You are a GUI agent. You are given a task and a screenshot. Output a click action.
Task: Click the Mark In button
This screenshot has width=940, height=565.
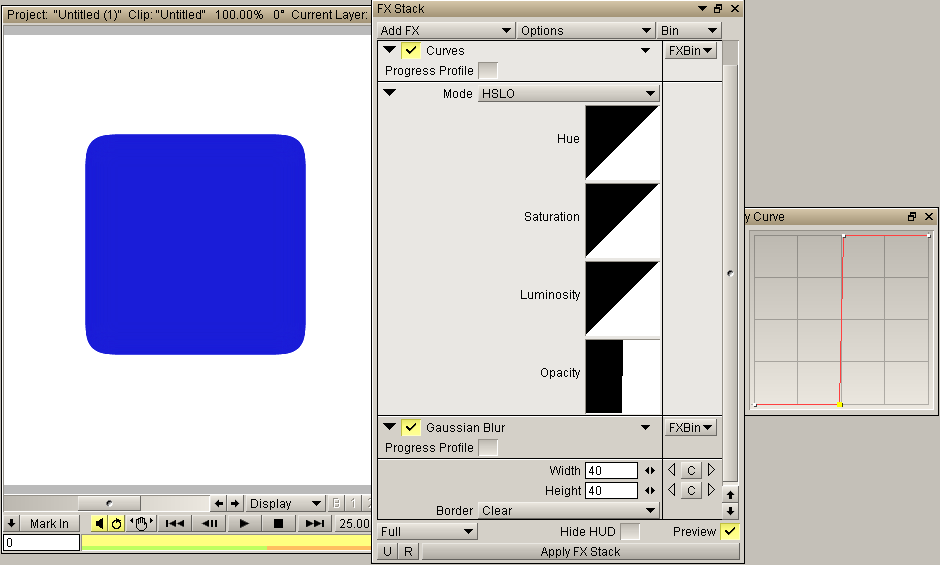pyautogui.click(x=49, y=524)
